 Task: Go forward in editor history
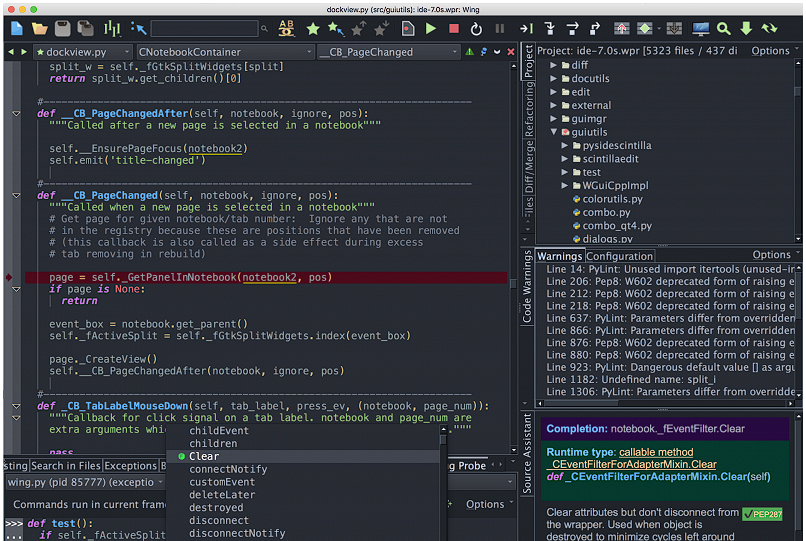pyautogui.click(x=24, y=52)
